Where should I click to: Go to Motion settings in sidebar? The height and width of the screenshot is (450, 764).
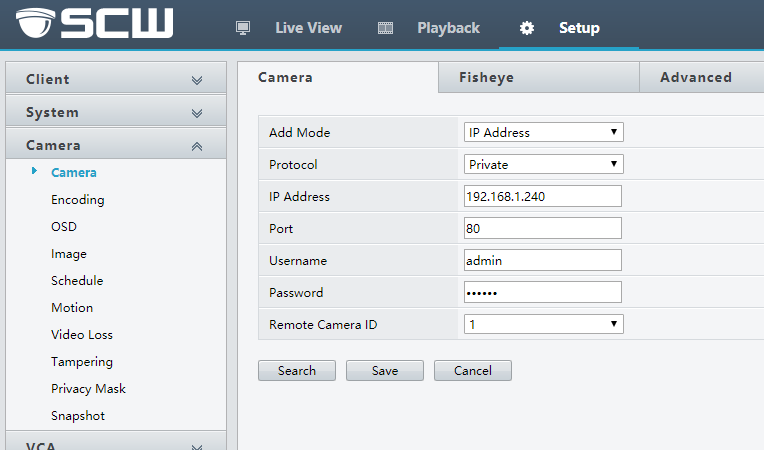pyautogui.click(x=72, y=308)
